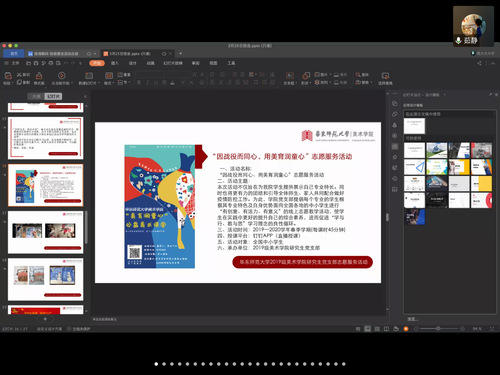Click the File menu button
Image resolution: width=500 pixels, height=375 pixels.
(x=13, y=63)
